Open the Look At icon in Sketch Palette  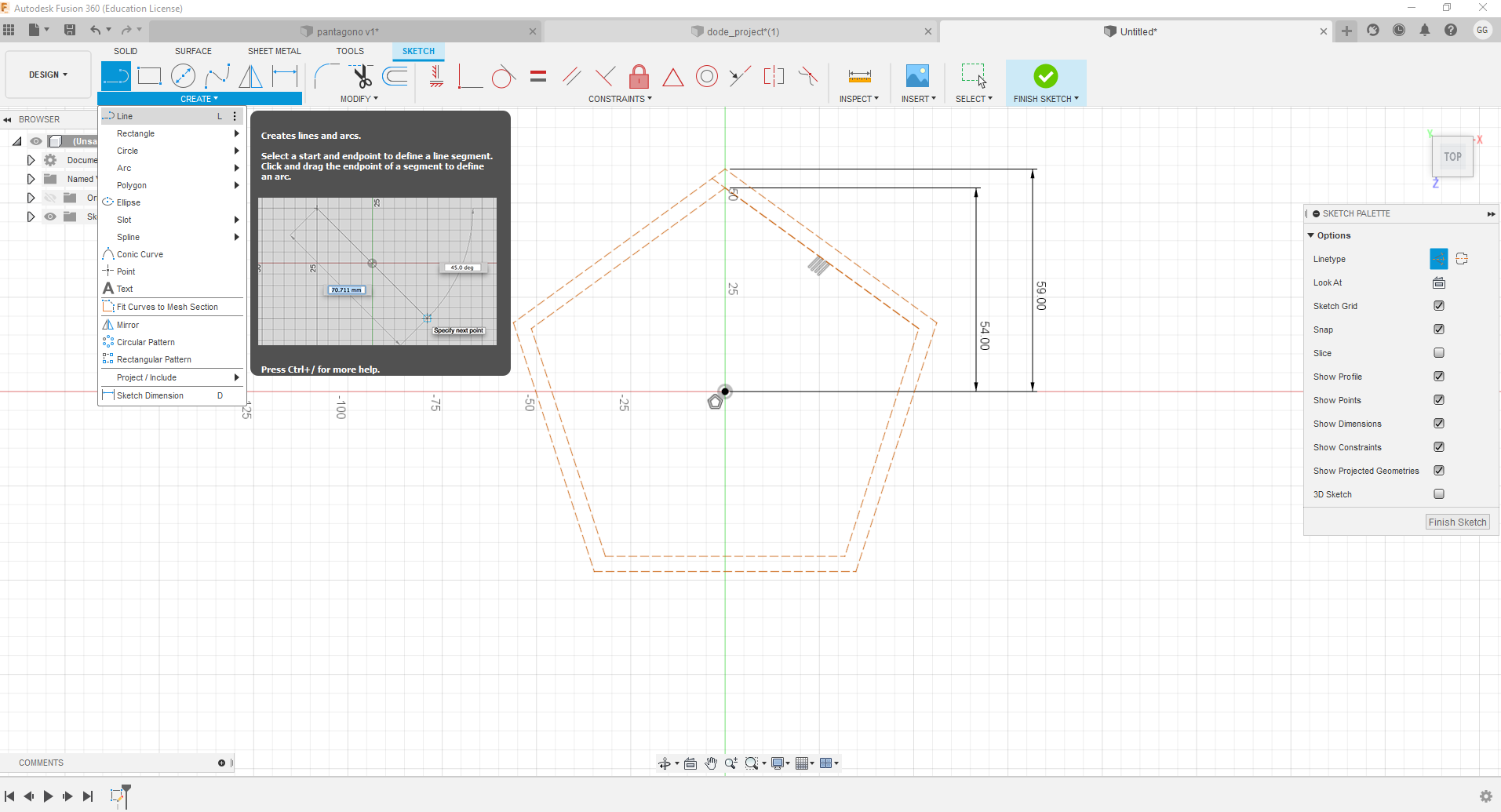(x=1439, y=282)
